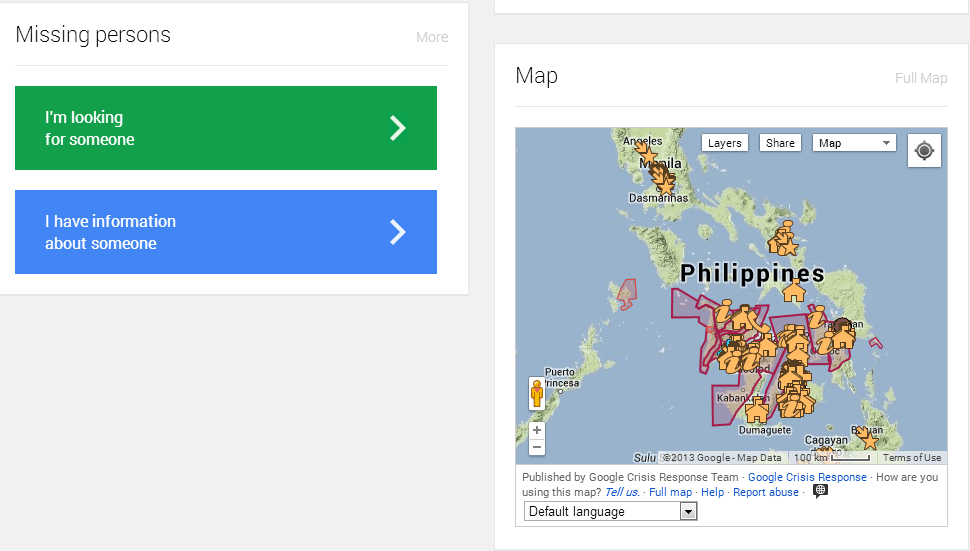This screenshot has width=970, height=551.
Task: Click More in Missing persons panel
Action: pos(432,37)
